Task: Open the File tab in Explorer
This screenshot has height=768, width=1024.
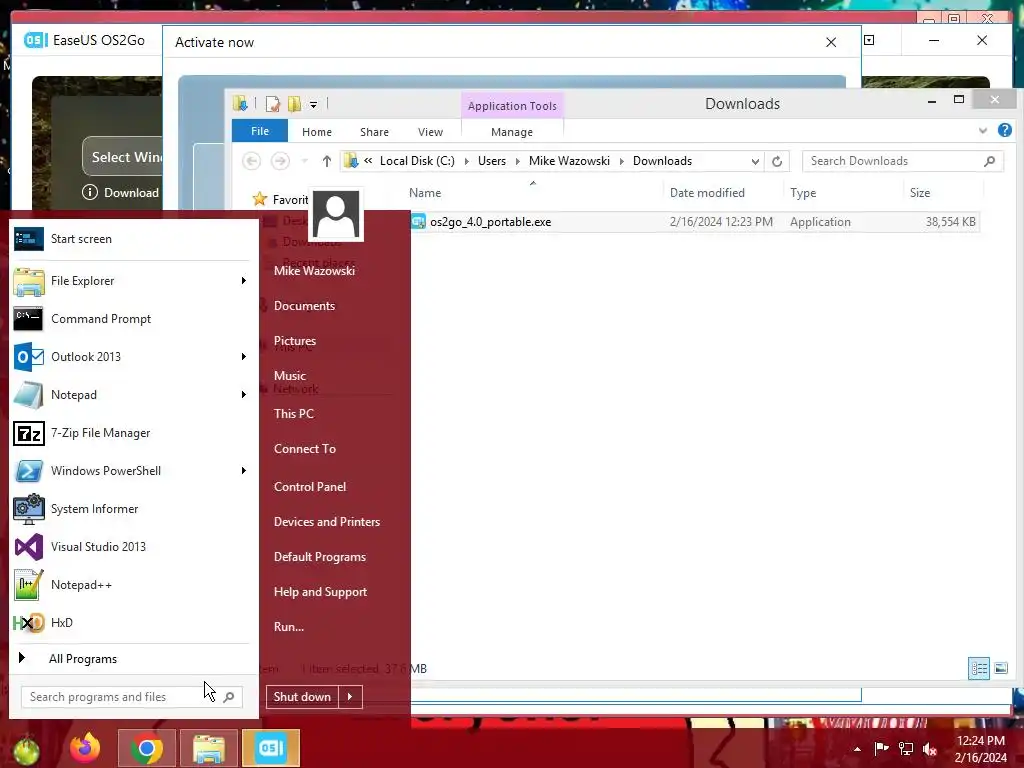Action: pyautogui.click(x=260, y=131)
